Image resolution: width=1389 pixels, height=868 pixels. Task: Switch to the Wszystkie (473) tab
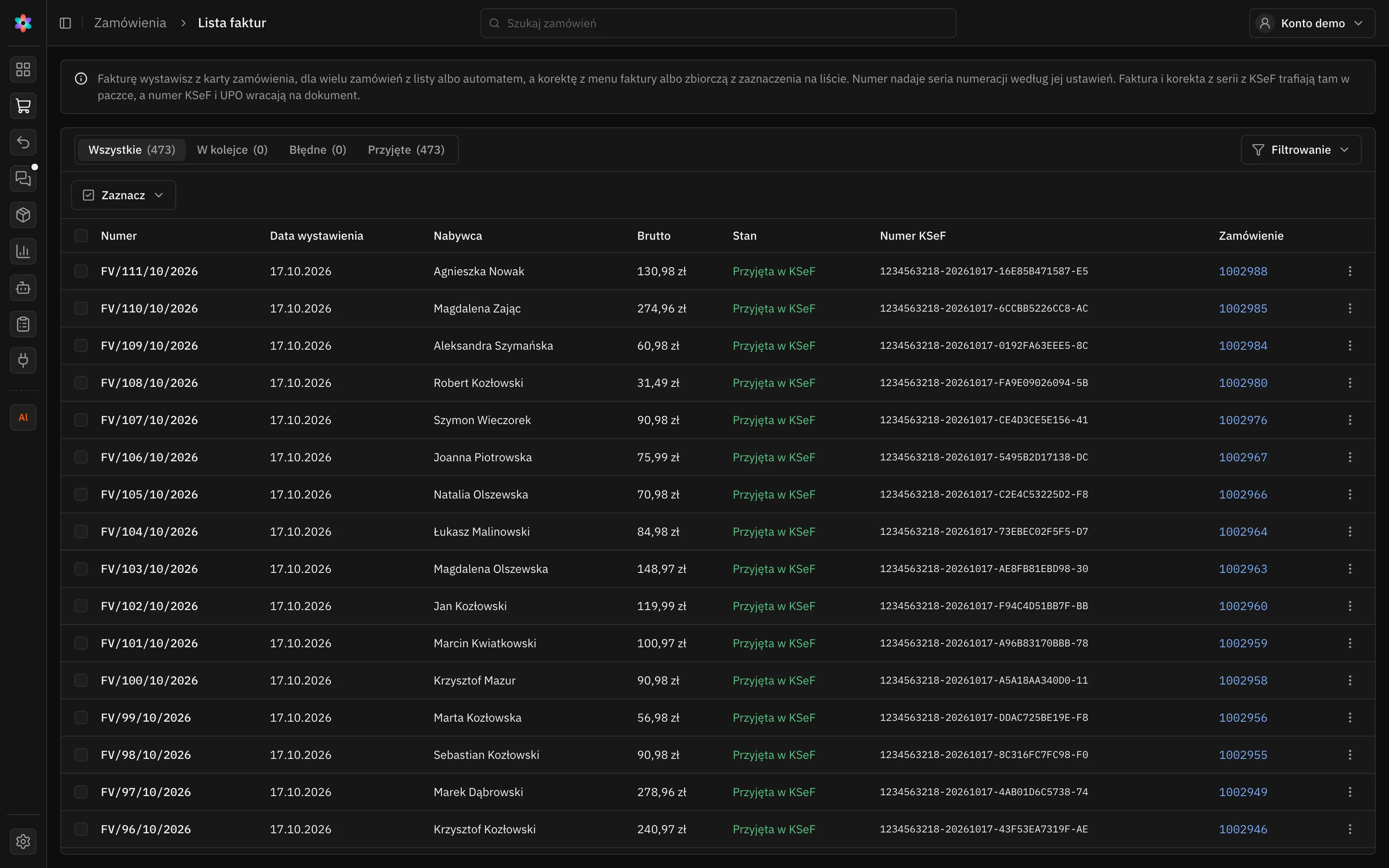131,150
